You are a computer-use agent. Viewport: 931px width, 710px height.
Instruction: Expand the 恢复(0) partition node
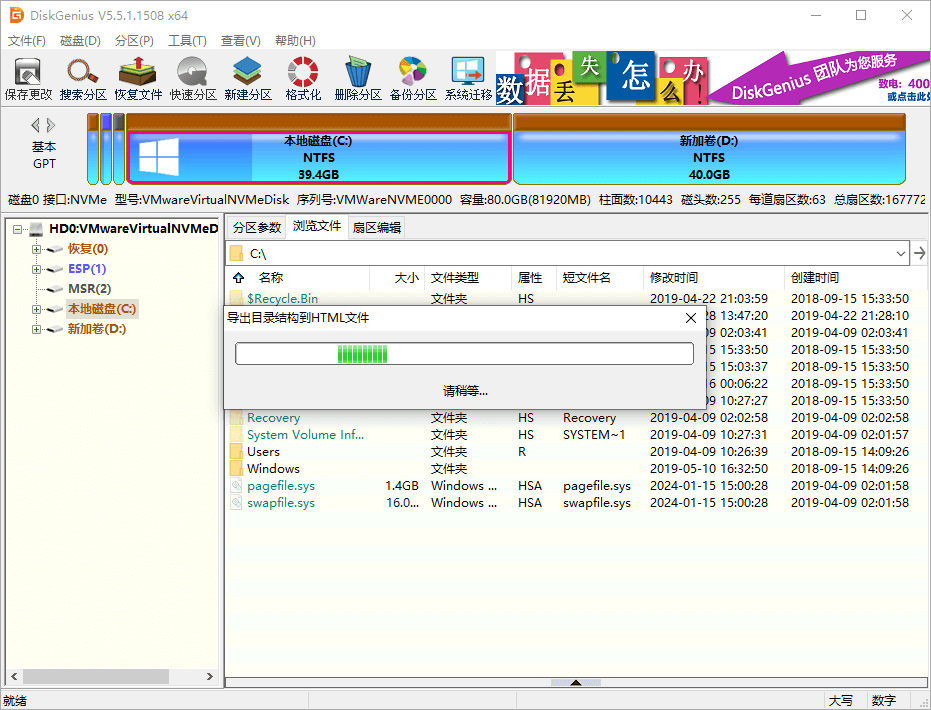pyautogui.click(x=37, y=249)
